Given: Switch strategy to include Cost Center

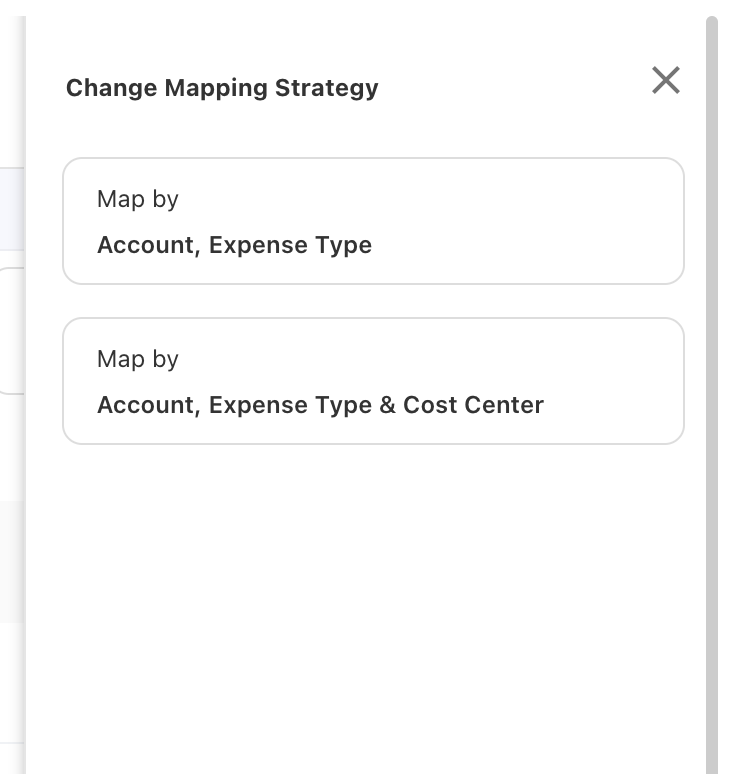Looking at the screenshot, I should coord(373,381).
